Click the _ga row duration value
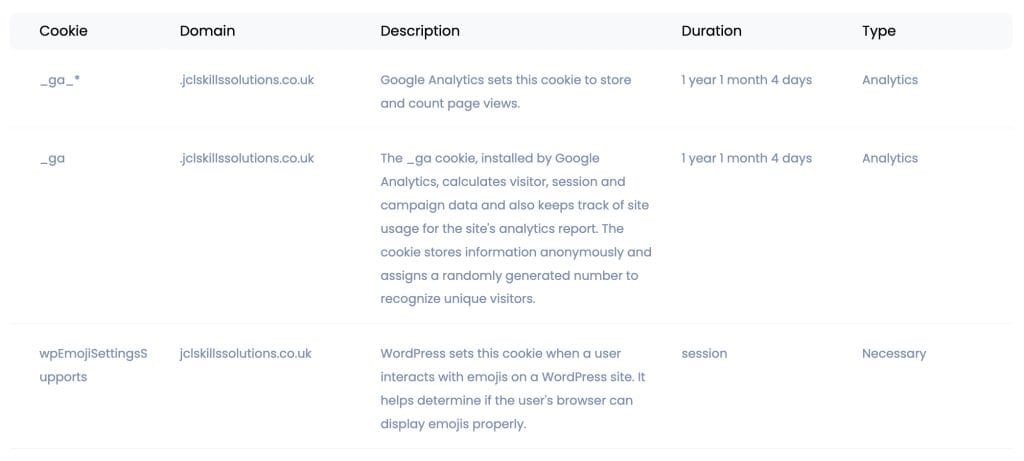Image resolution: width=1024 pixels, height=461 pixels. pos(746,158)
